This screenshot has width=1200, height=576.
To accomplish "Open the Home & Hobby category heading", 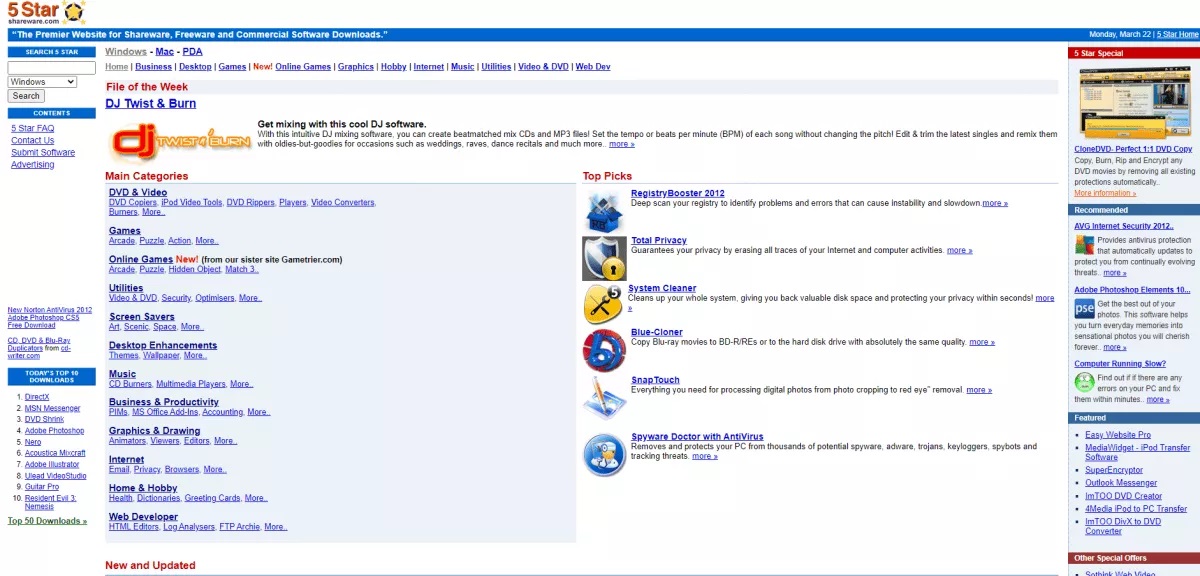I will (143, 488).
